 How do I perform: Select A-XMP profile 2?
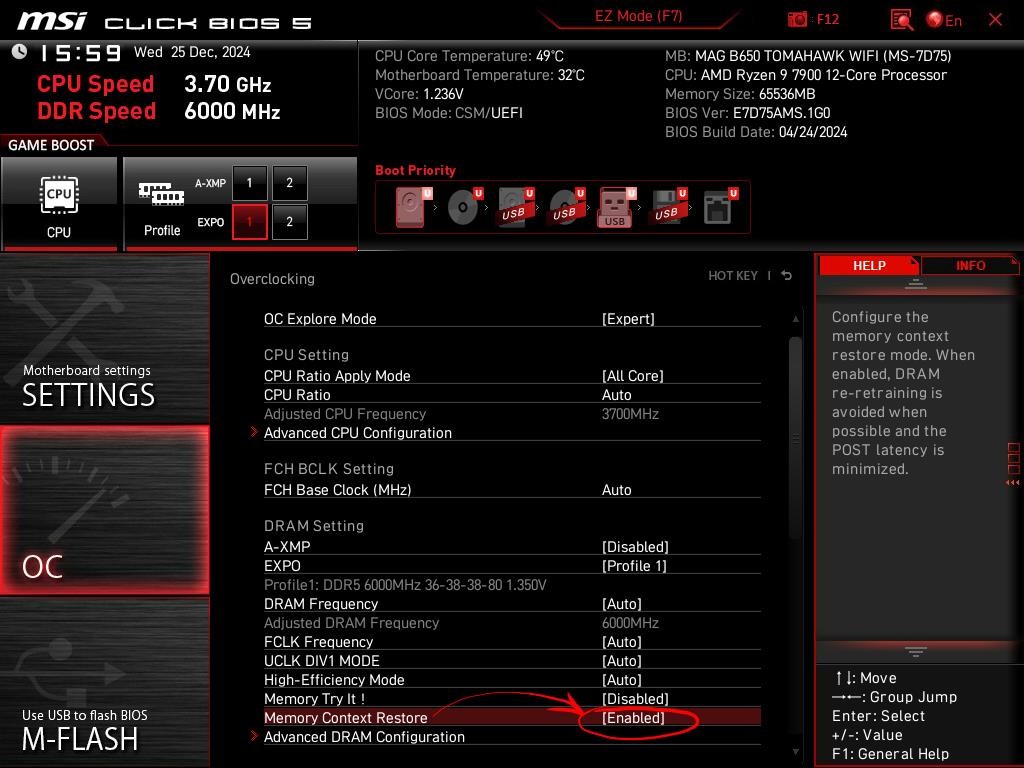pyautogui.click(x=289, y=183)
